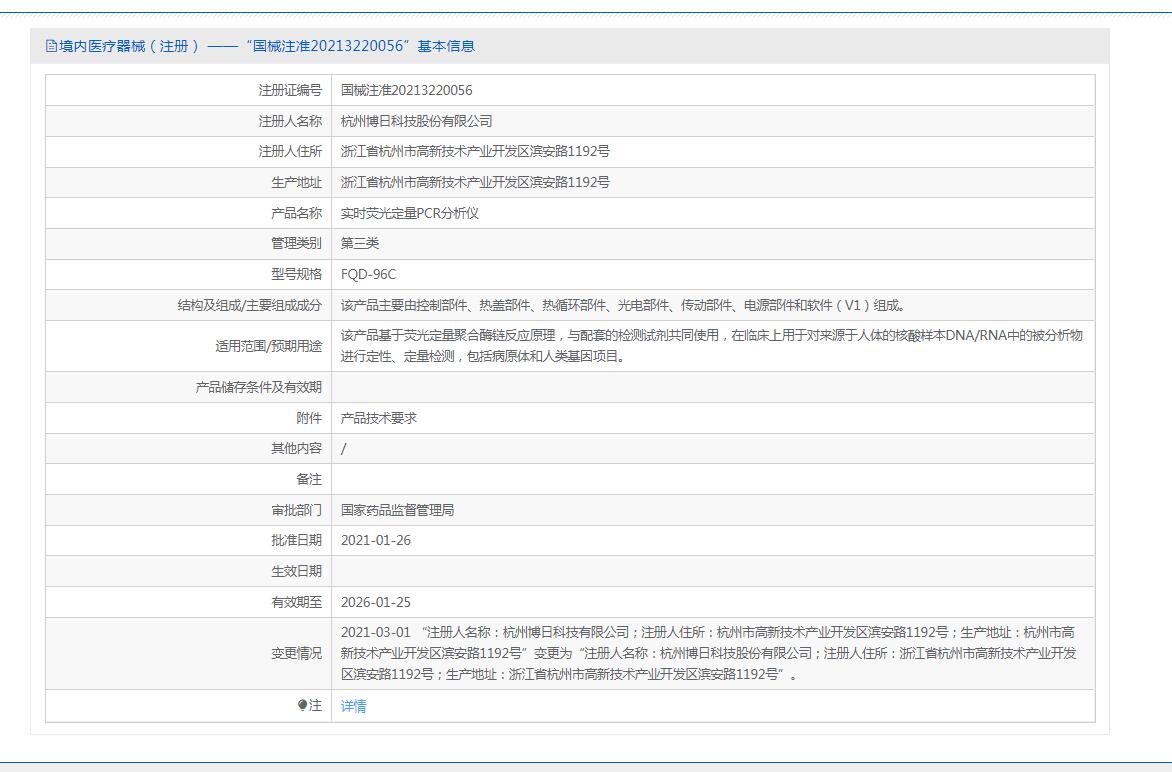The height and width of the screenshot is (772, 1172).
Task: Click the 备注 label
Action: (x=309, y=480)
